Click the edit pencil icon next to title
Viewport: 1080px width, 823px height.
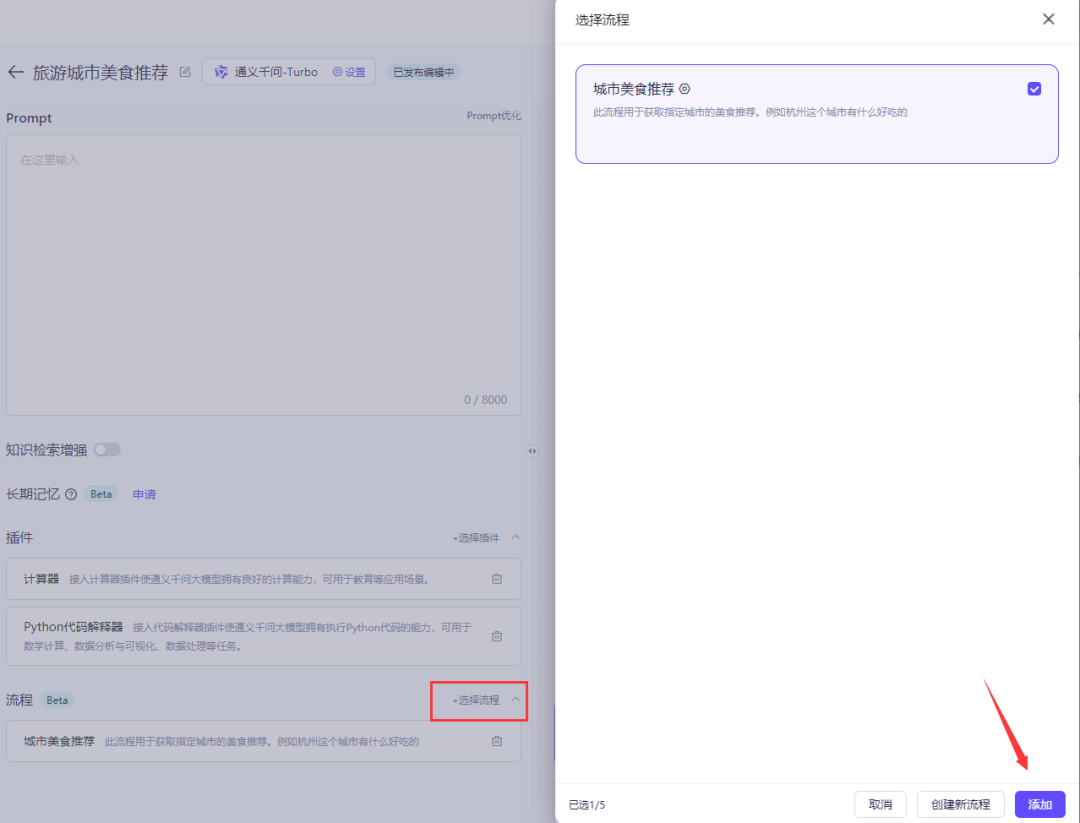click(x=185, y=72)
